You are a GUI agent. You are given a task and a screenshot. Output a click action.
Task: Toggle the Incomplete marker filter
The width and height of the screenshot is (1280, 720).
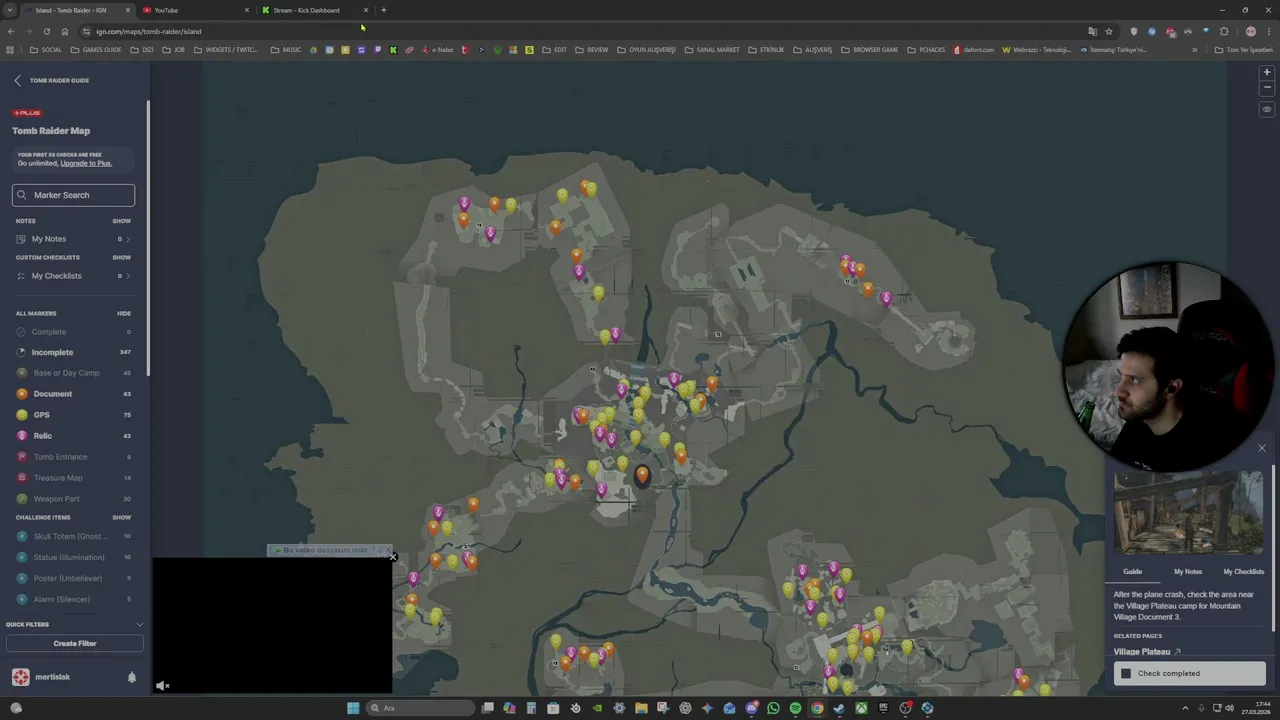(x=73, y=352)
